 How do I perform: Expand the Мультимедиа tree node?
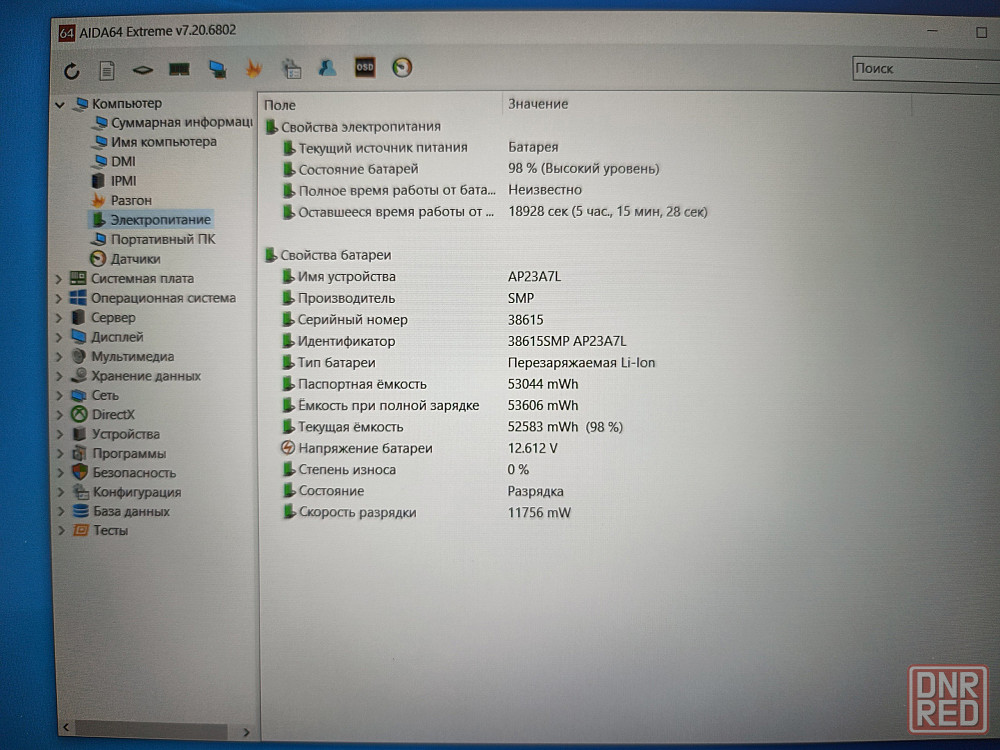[x=59, y=357]
